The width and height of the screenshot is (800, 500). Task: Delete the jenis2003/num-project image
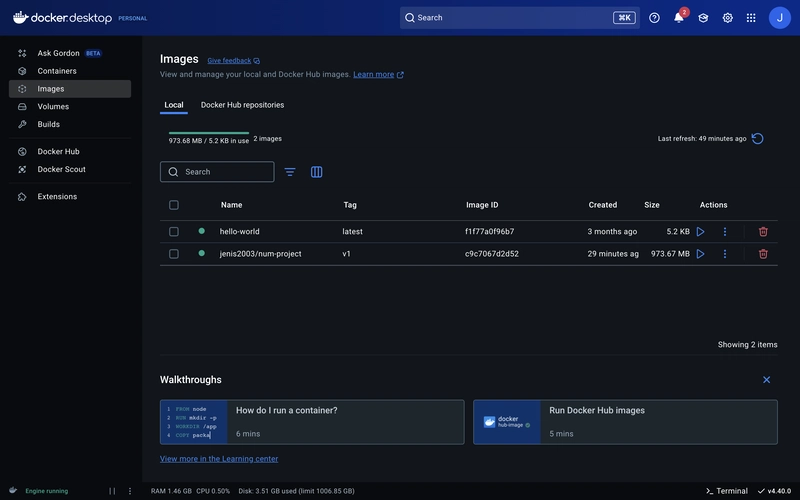coord(763,254)
